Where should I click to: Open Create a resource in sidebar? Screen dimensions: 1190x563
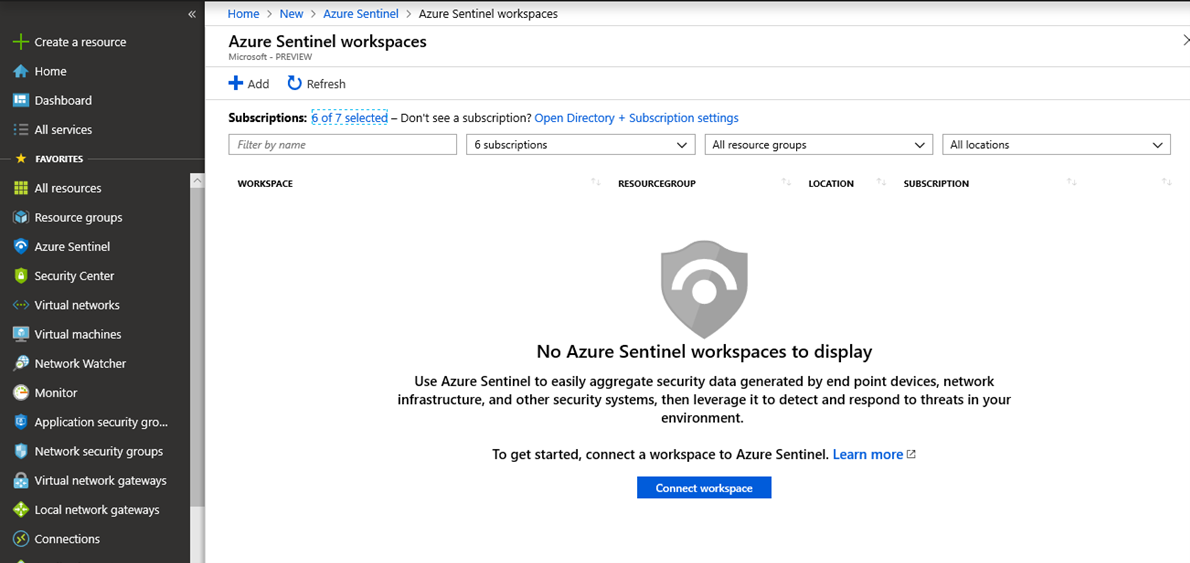point(80,42)
